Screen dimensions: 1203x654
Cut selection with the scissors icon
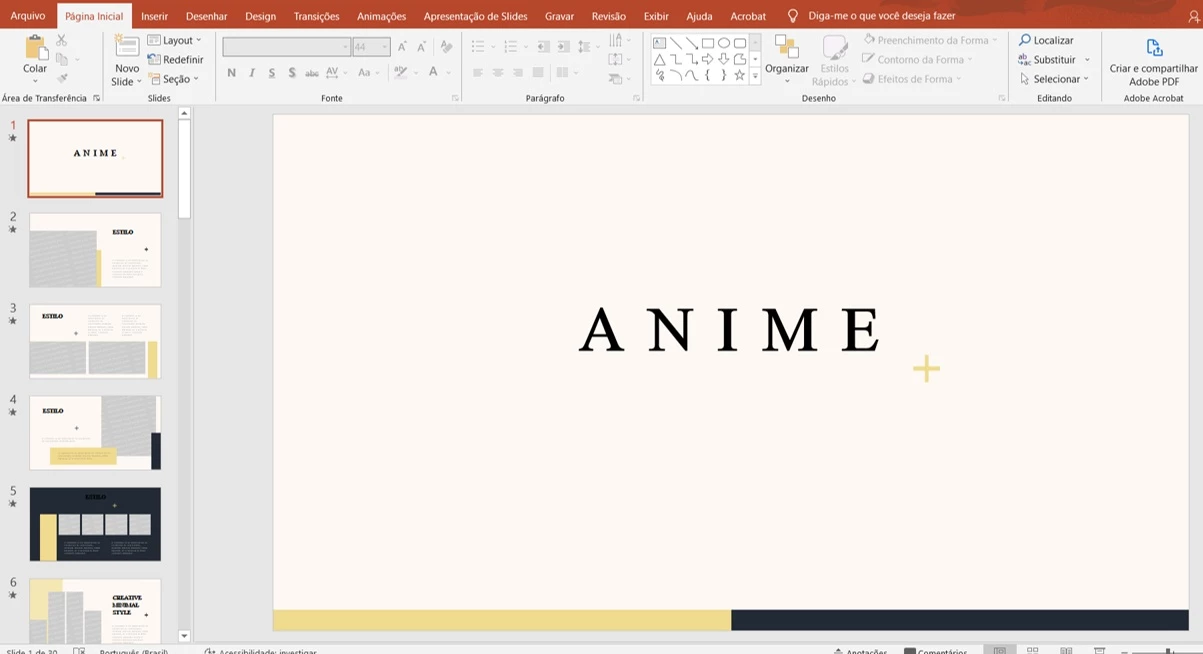pyautogui.click(x=62, y=40)
